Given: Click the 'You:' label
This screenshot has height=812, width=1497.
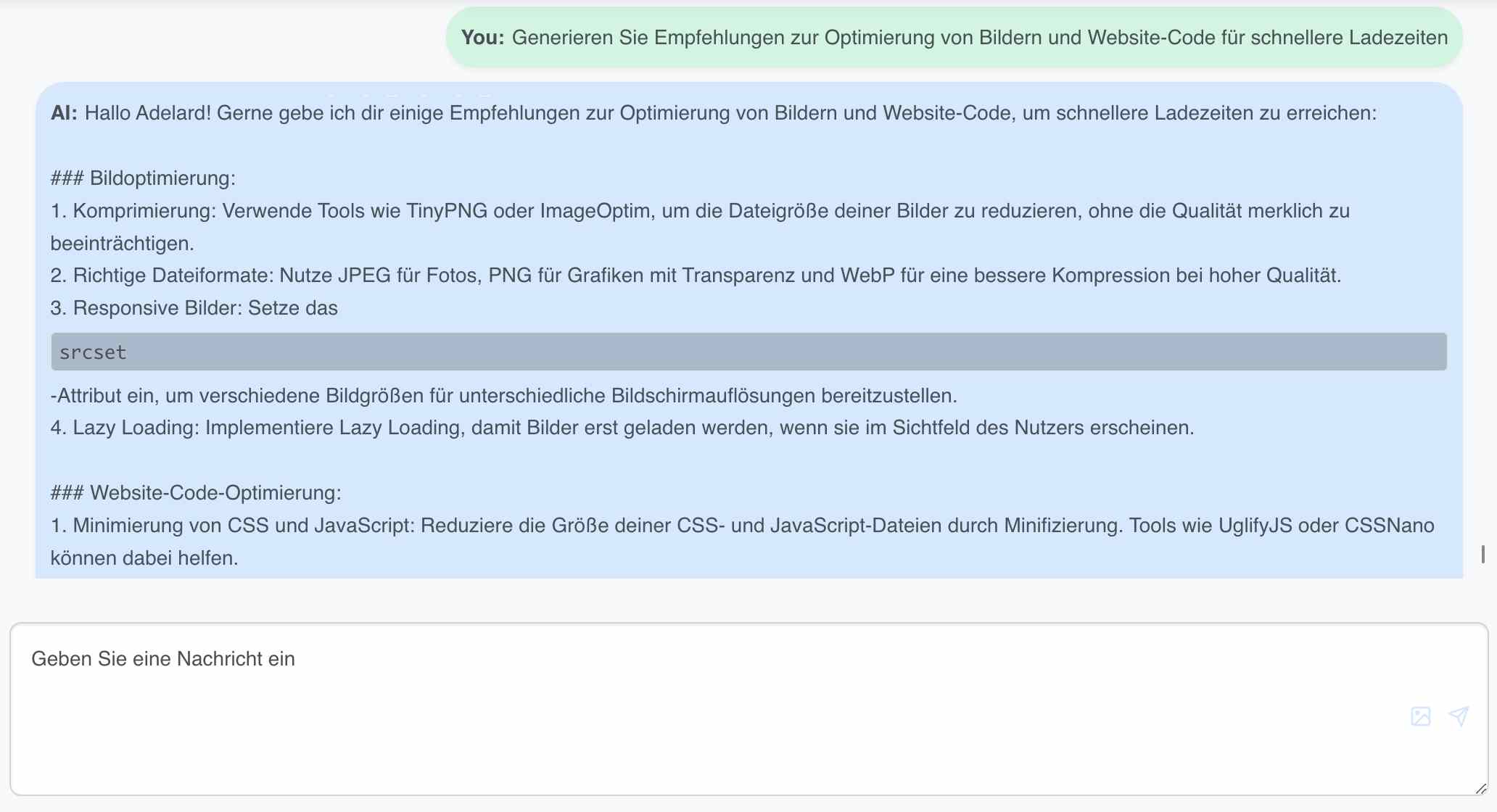Looking at the screenshot, I should point(482,38).
